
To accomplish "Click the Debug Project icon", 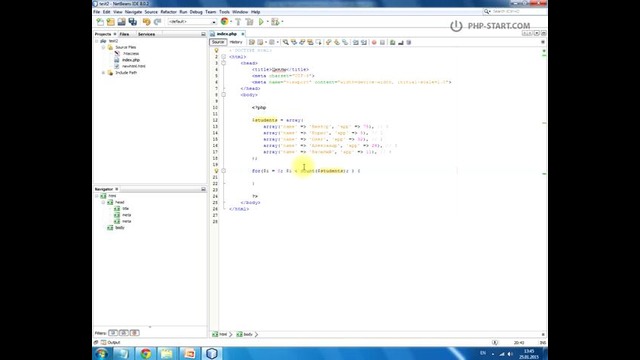I will [275, 22].
